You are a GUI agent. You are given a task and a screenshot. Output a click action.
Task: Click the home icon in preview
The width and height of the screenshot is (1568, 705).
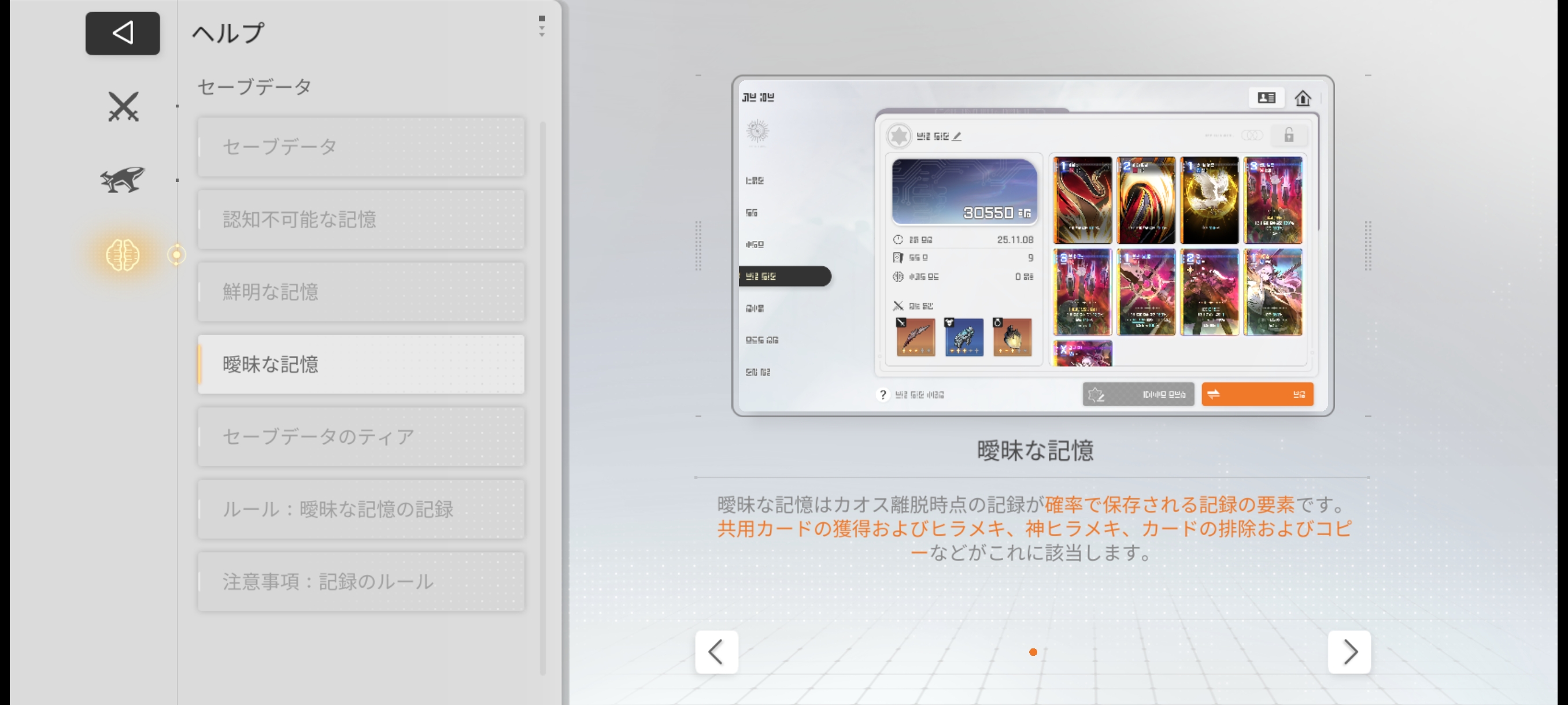tap(1303, 98)
